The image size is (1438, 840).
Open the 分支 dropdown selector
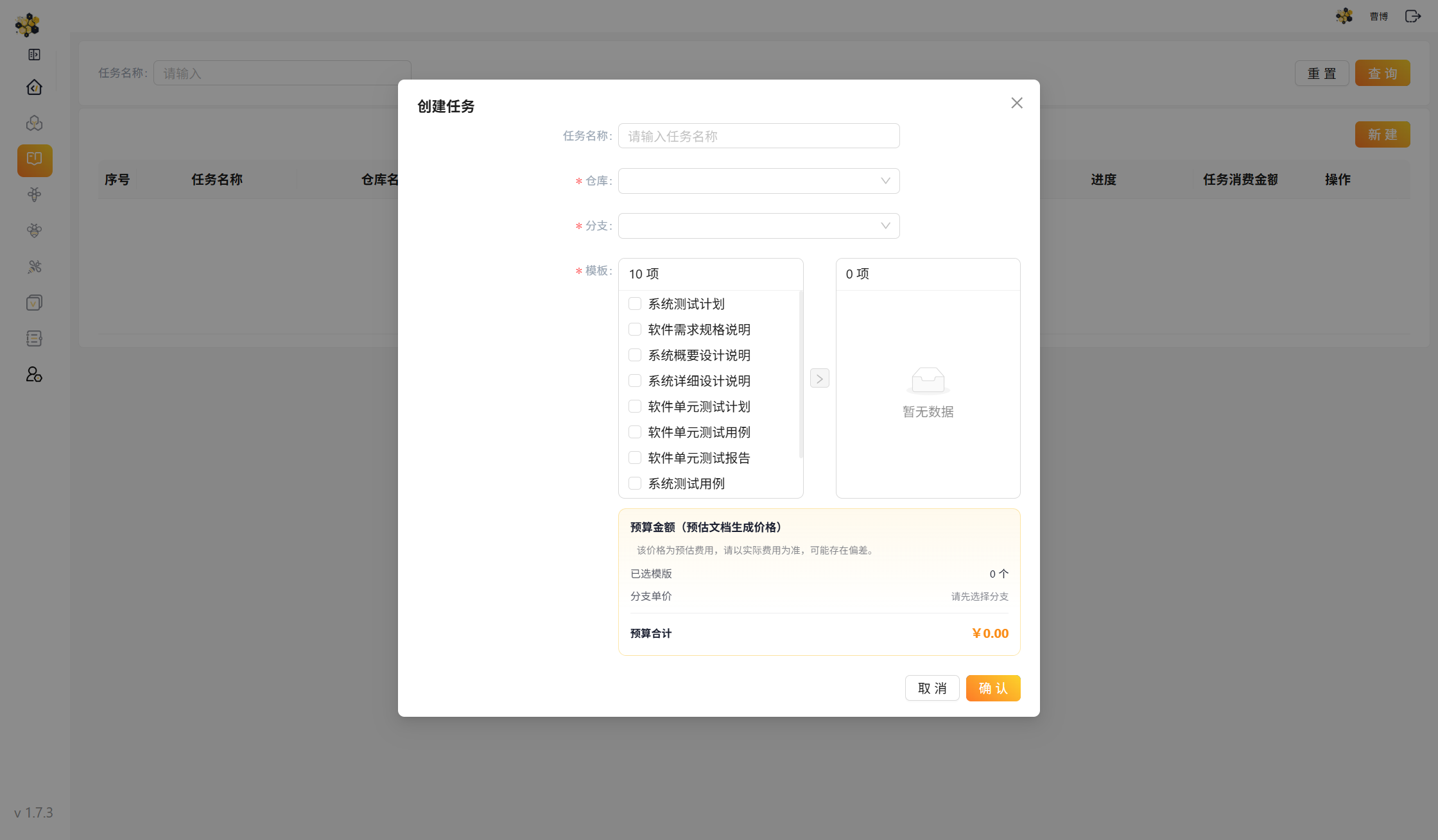click(x=758, y=226)
